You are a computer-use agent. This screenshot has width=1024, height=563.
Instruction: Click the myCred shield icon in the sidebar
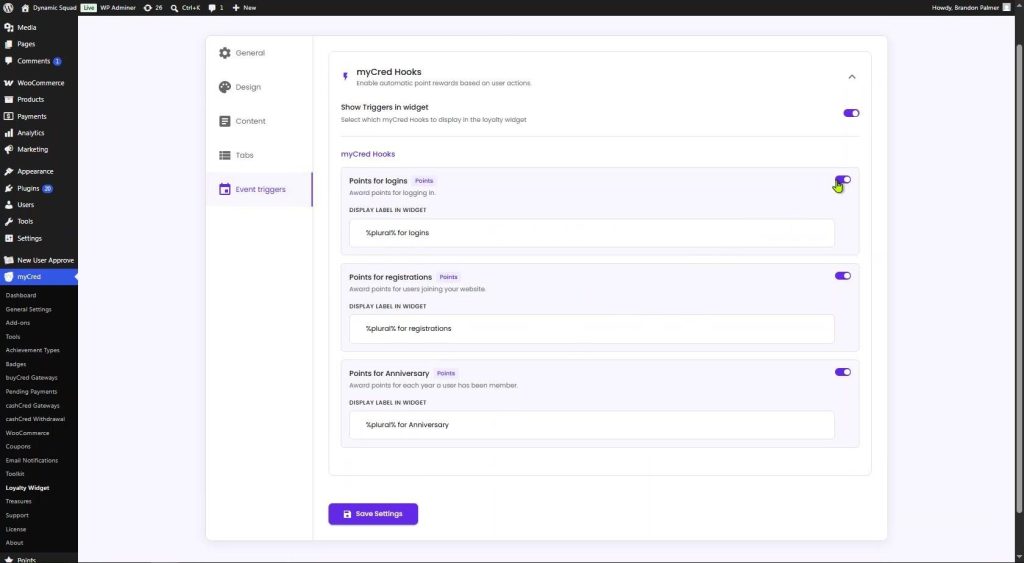pyautogui.click(x=8, y=277)
